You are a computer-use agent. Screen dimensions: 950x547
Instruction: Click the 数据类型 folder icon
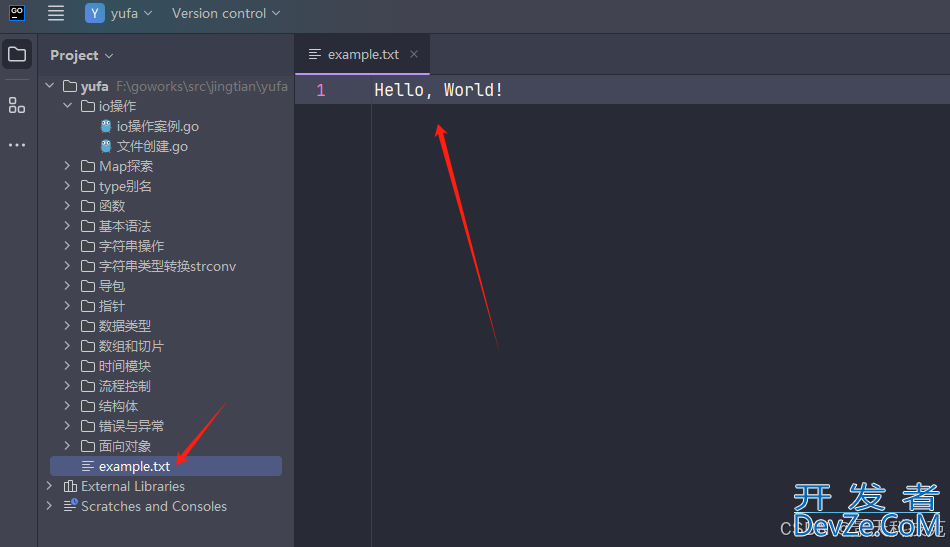pyautogui.click(x=88, y=326)
